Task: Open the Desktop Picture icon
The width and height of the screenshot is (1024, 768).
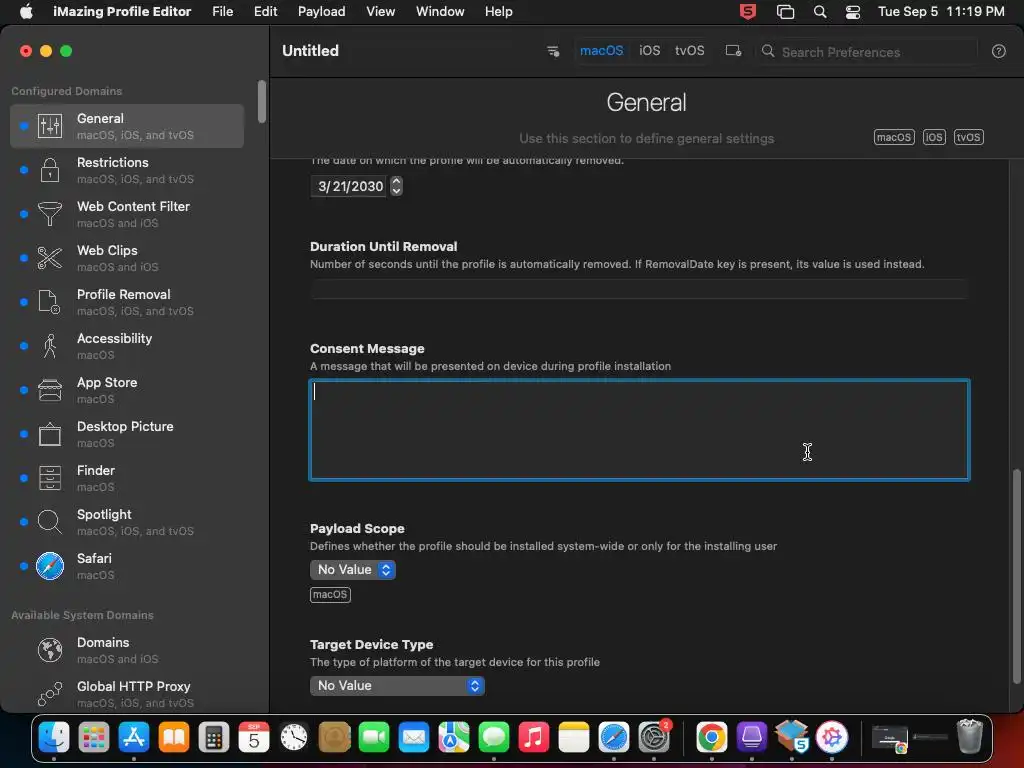Action: pyautogui.click(x=50, y=434)
